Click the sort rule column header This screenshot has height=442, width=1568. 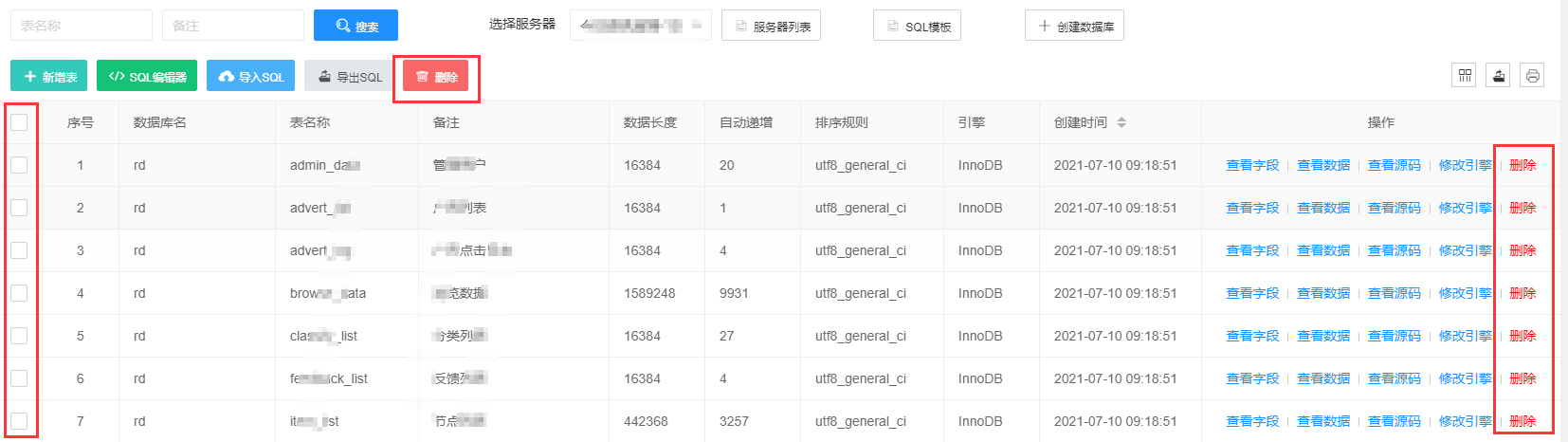click(842, 122)
